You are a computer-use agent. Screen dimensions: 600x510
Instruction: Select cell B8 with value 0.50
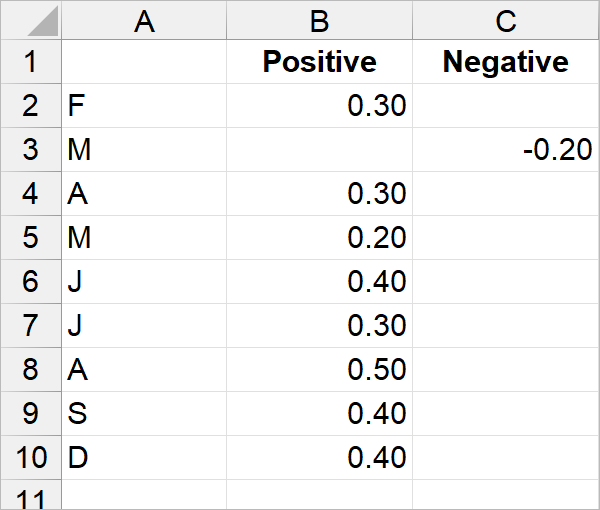tap(318, 370)
